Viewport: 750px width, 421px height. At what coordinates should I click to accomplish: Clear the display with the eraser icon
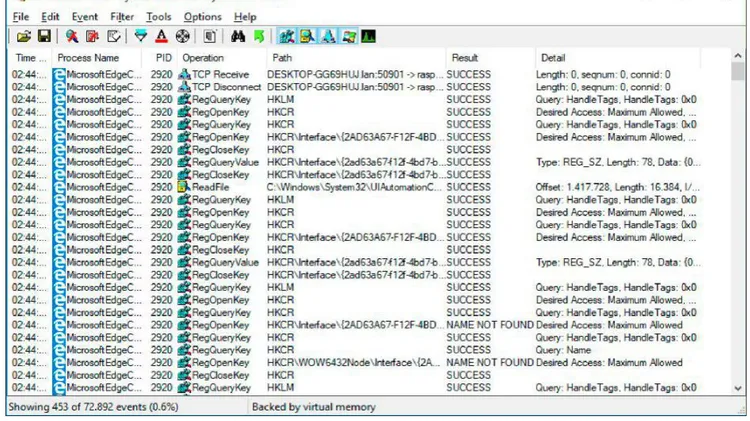pos(113,36)
